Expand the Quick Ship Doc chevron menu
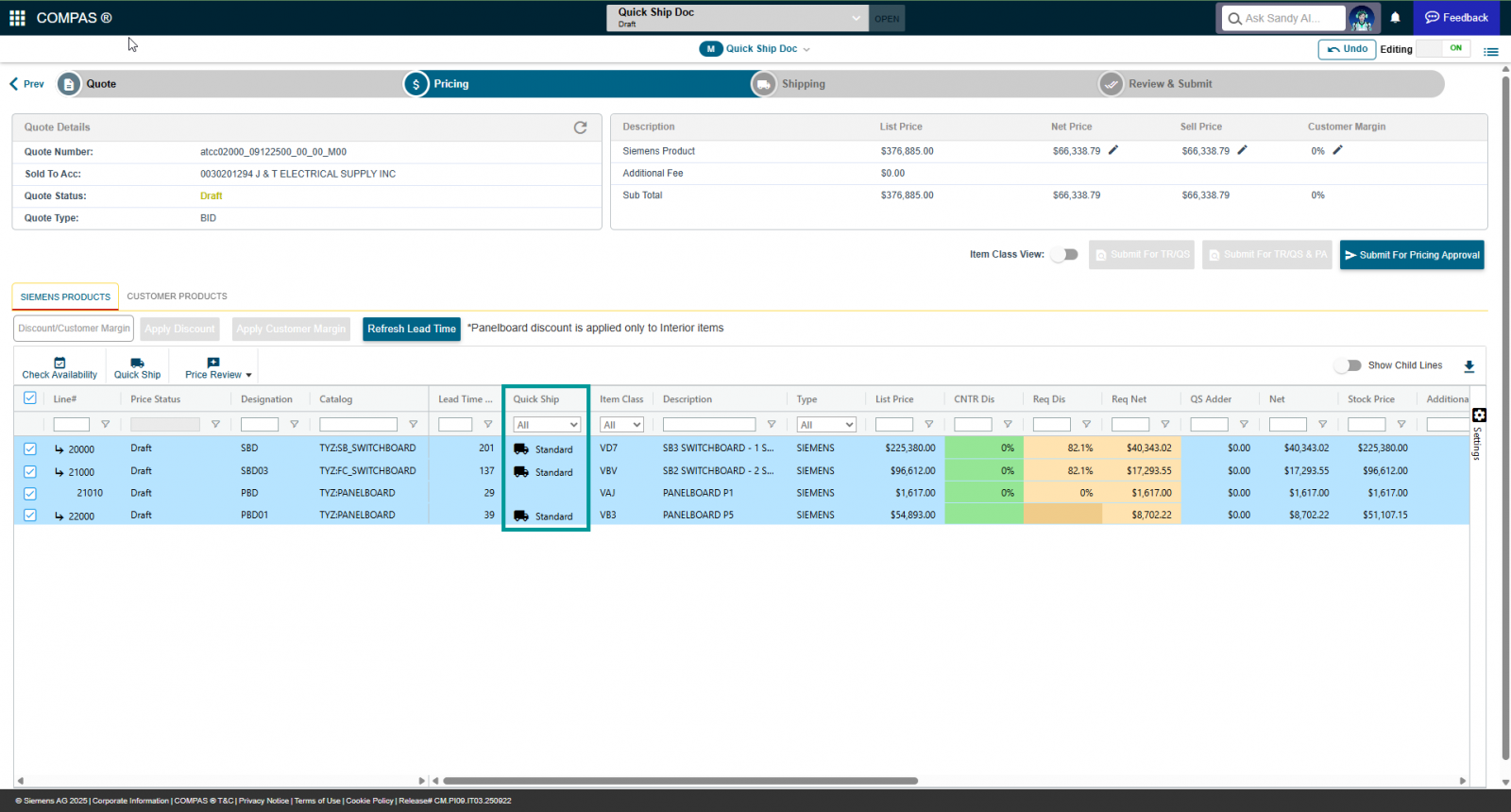The image size is (1511, 812). (806, 49)
